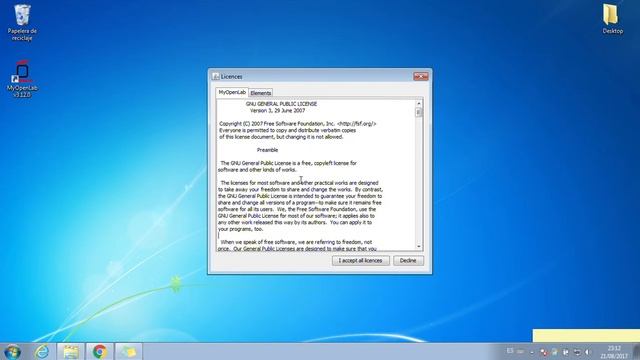Click the licence scrollbar up arrow
The width and height of the screenshot is (640, 360).
[418, 103]
